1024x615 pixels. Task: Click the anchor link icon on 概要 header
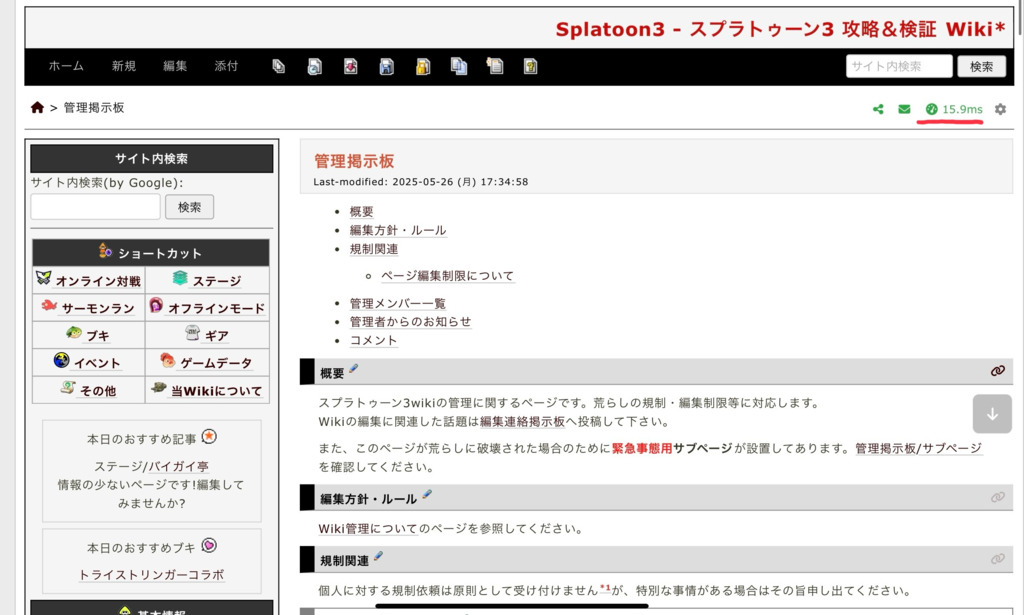(997, 371)
